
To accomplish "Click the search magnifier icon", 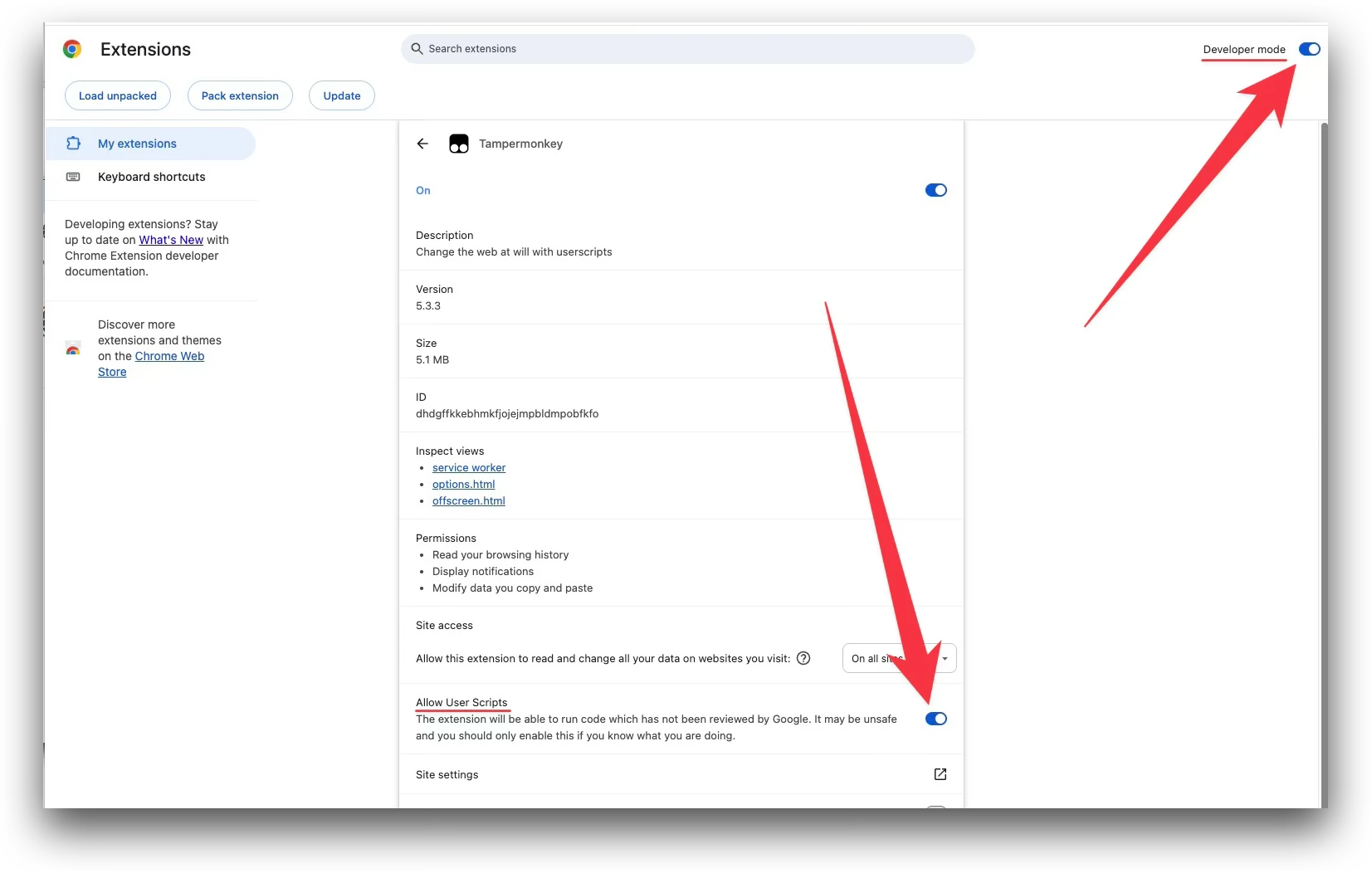I will pos(417,49).
